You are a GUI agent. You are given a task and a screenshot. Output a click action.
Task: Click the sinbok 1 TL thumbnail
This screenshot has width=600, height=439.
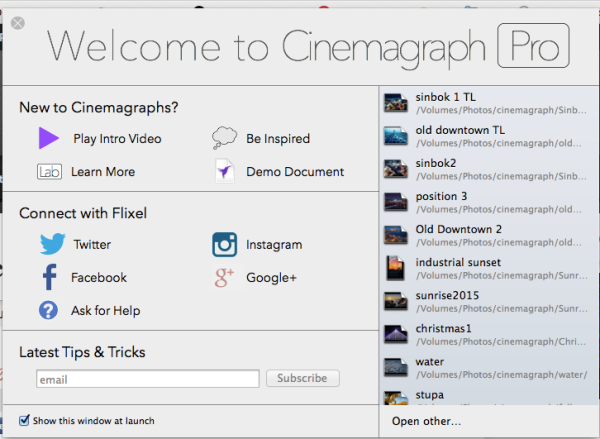396,103
